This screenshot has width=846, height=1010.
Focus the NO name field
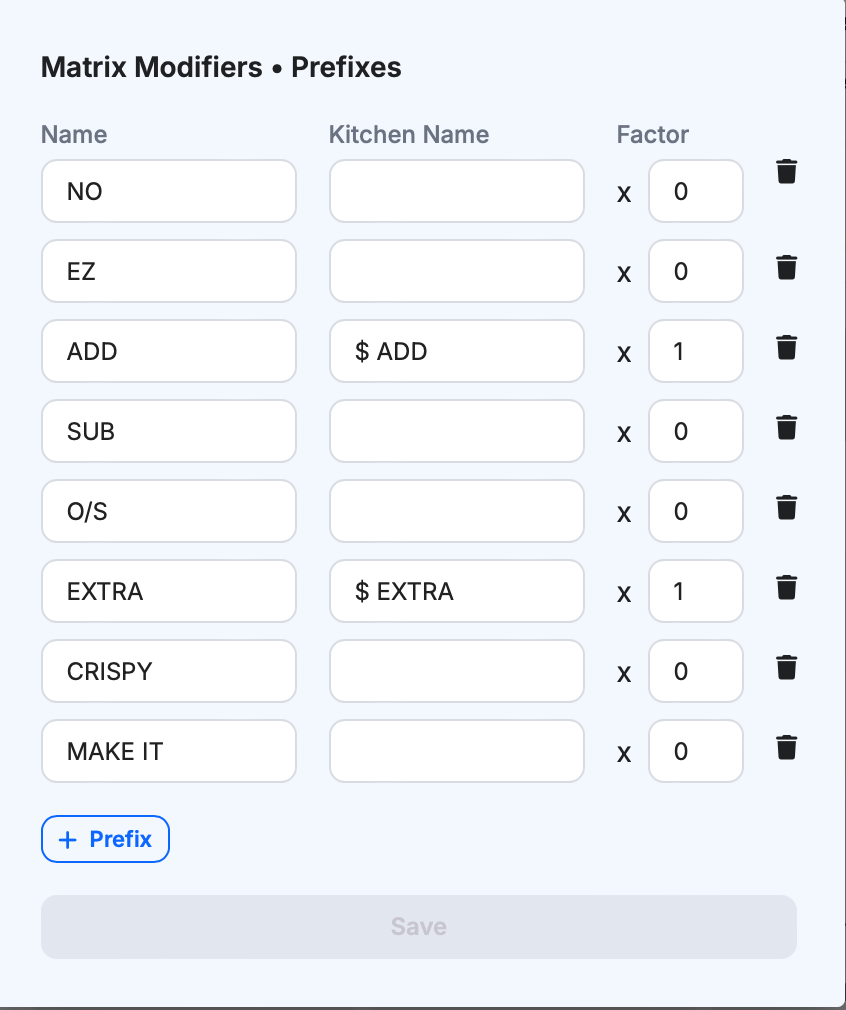click(169, 191)
